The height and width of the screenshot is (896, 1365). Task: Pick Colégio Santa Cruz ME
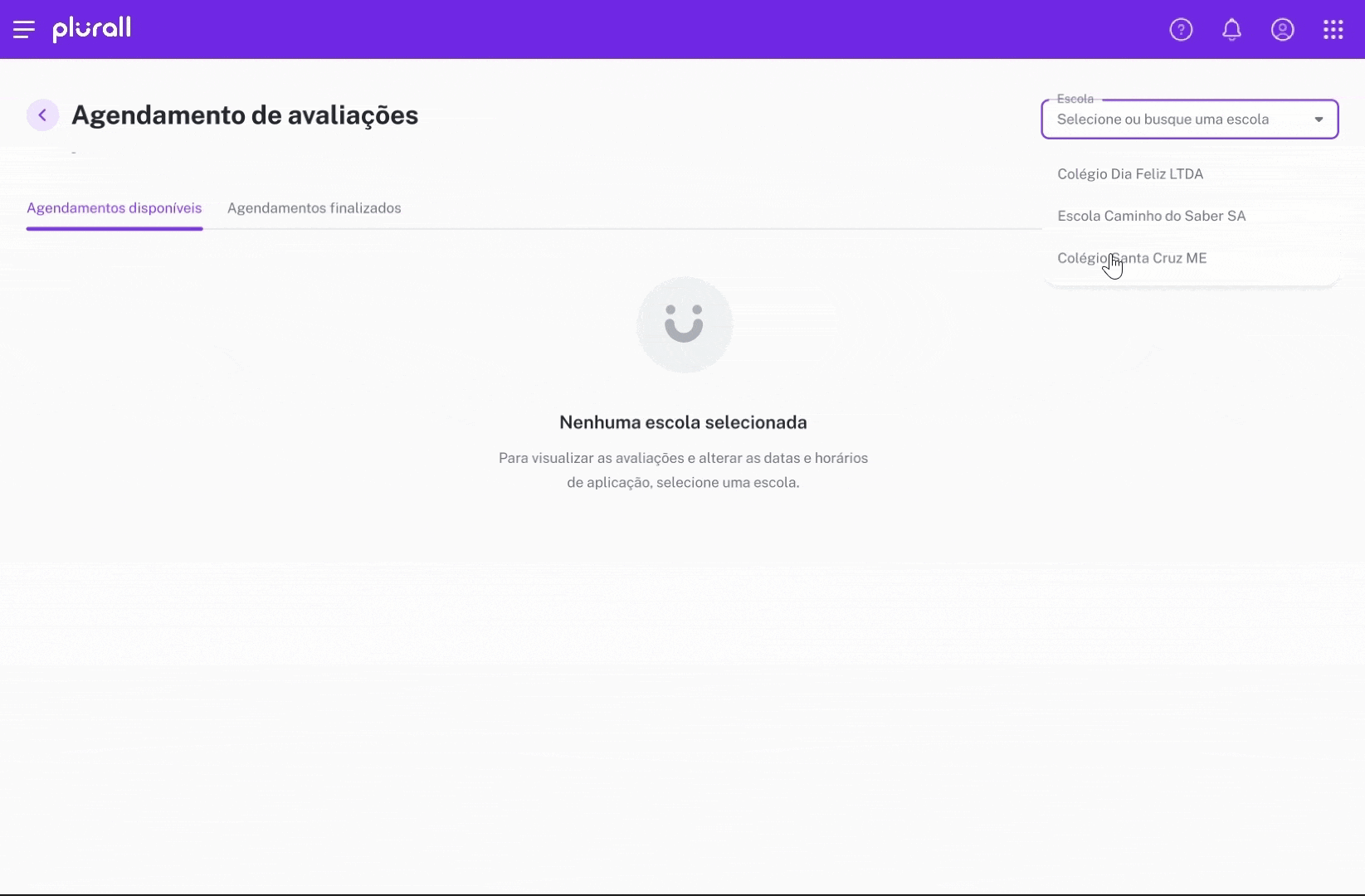1131,258
